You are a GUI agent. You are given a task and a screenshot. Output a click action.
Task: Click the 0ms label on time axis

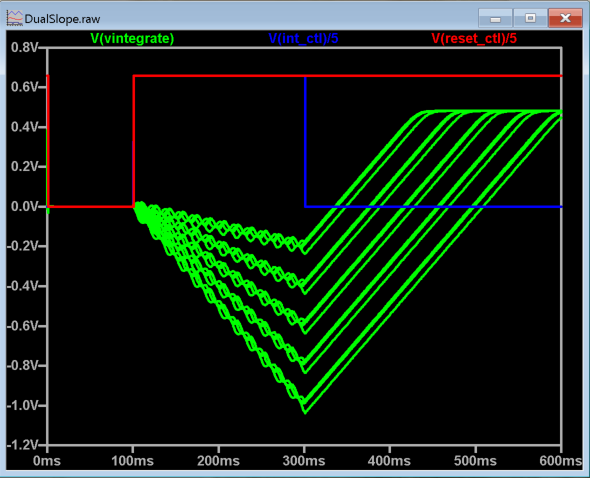point(47,461)
